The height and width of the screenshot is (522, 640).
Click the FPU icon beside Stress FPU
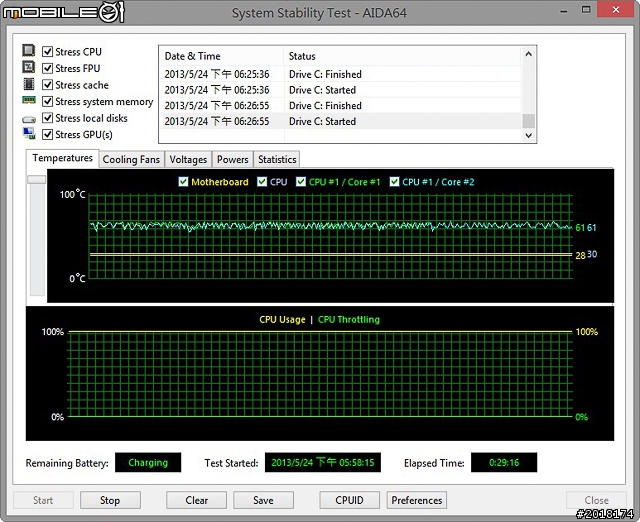tap(29, 67)
